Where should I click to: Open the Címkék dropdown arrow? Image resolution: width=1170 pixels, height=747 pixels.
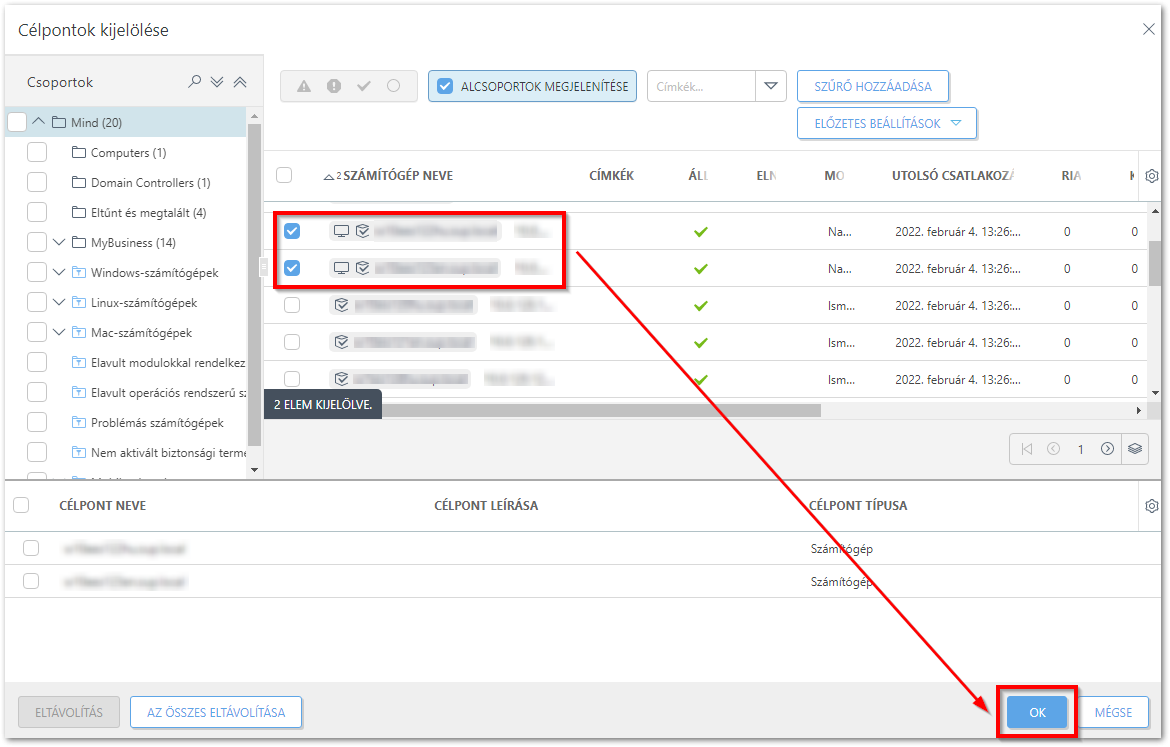click(770, 86)
